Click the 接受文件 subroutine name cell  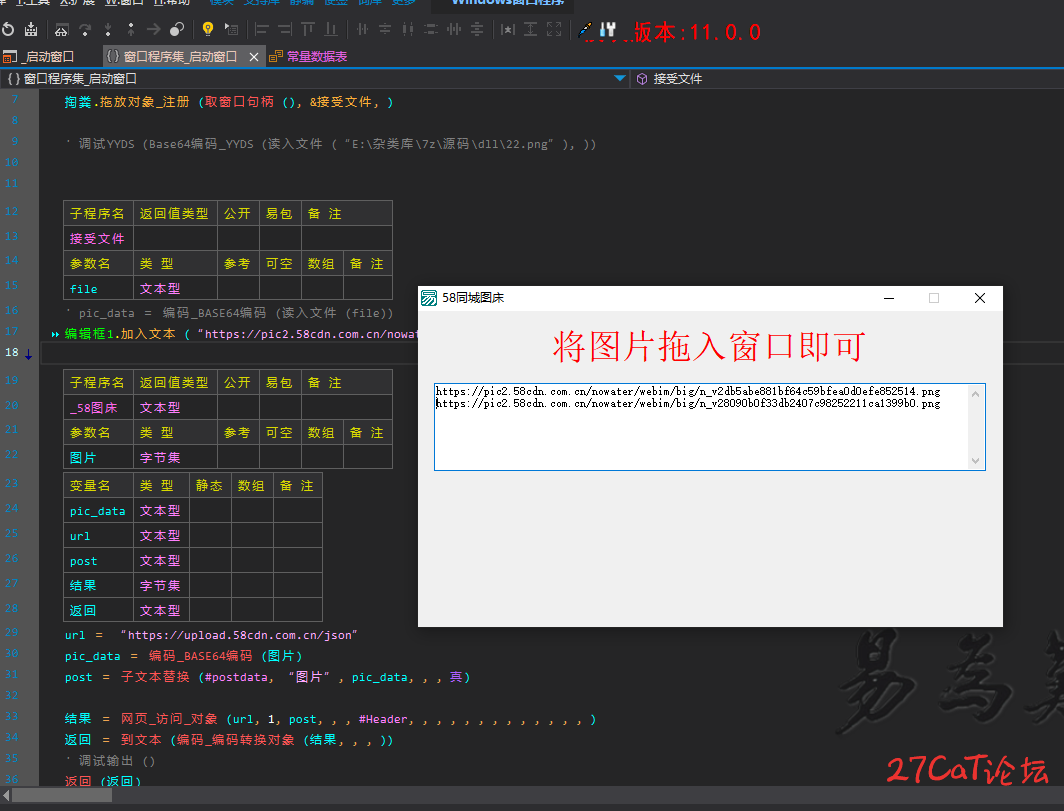pos(98,238)
